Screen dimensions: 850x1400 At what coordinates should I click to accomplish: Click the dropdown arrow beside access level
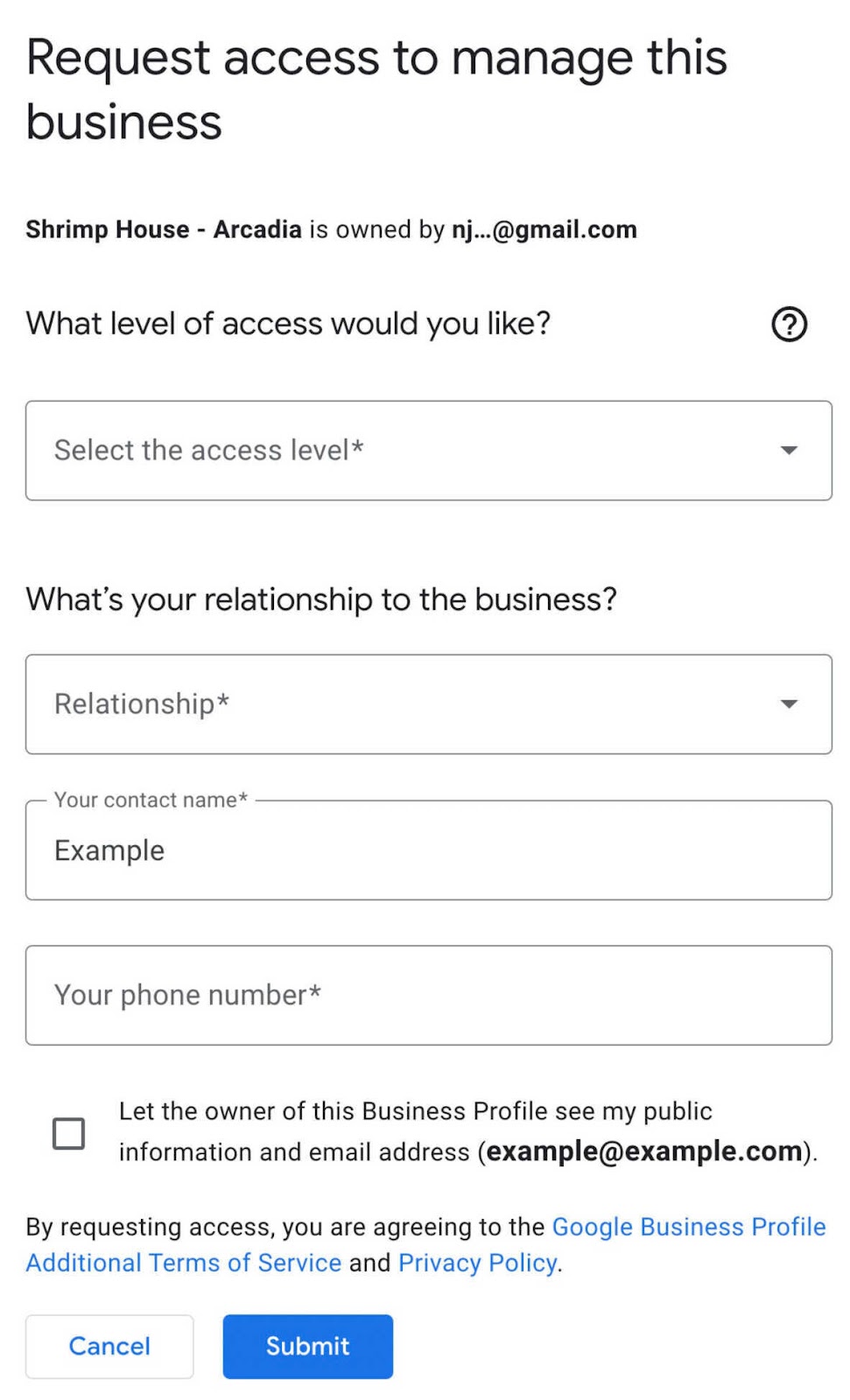coord(787,450)
